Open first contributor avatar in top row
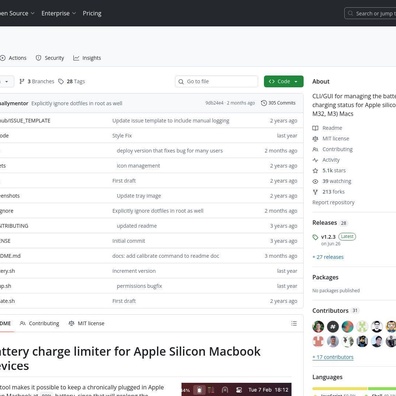The width and height of the screenshot is (396, 396). (318, 327)
